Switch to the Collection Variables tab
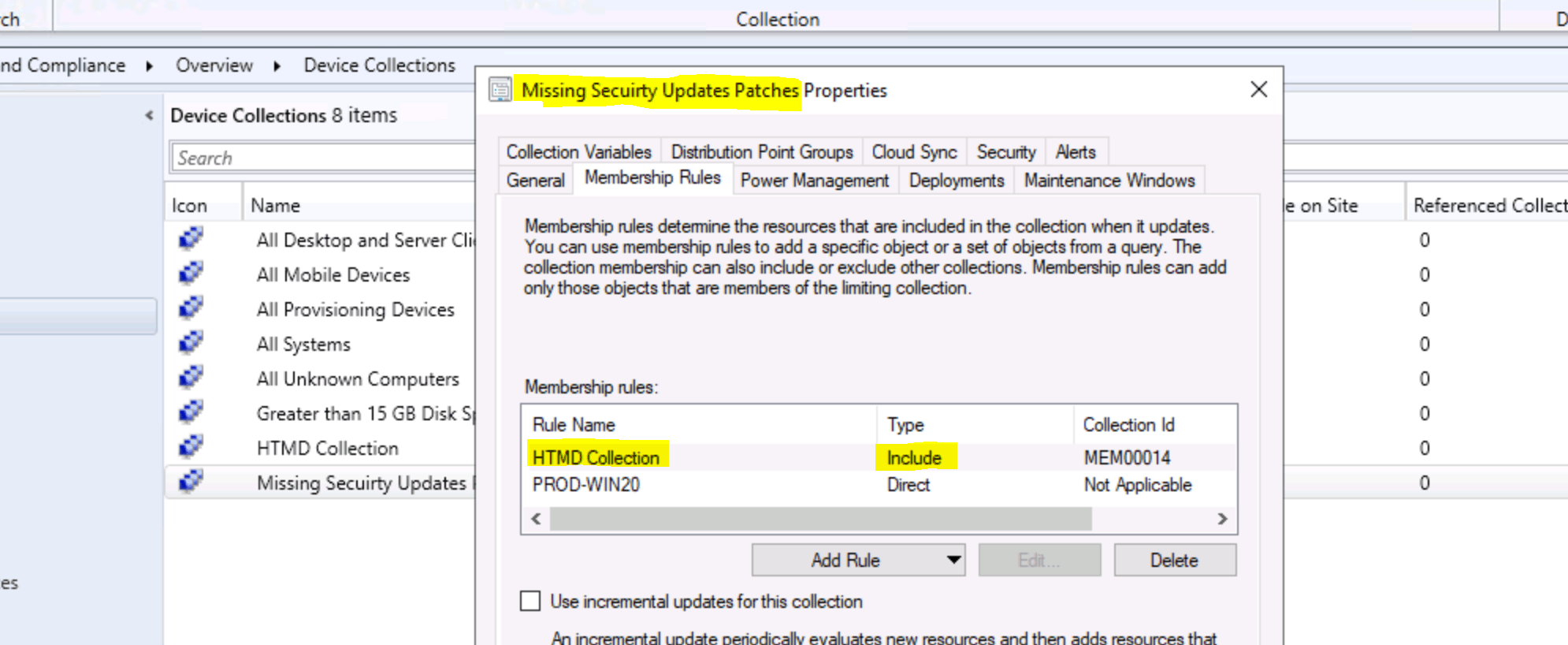Image resolution: width=1568 pixels, height=645 pixels. point(578,151)
